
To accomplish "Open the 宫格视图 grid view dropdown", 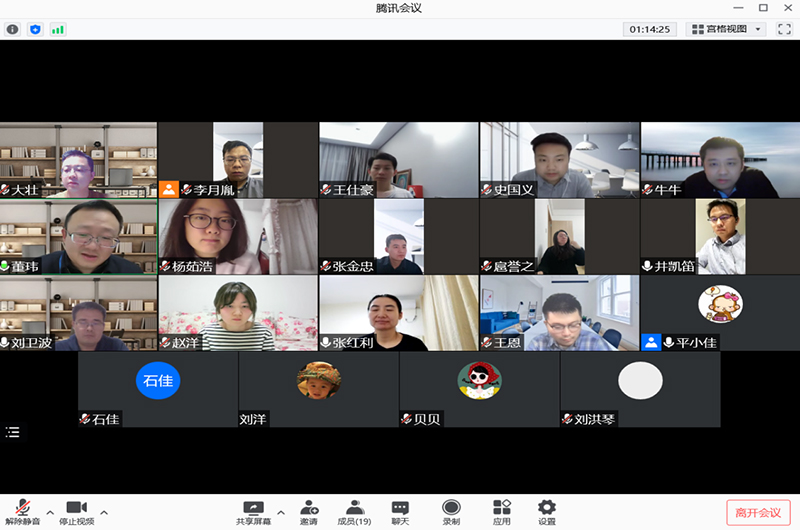I will tap(726, 29).
